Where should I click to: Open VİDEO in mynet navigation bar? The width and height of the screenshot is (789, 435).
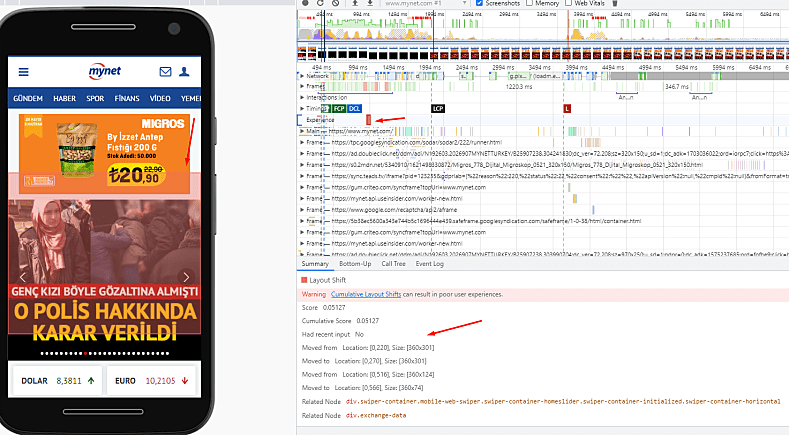[x=160, y=99]
